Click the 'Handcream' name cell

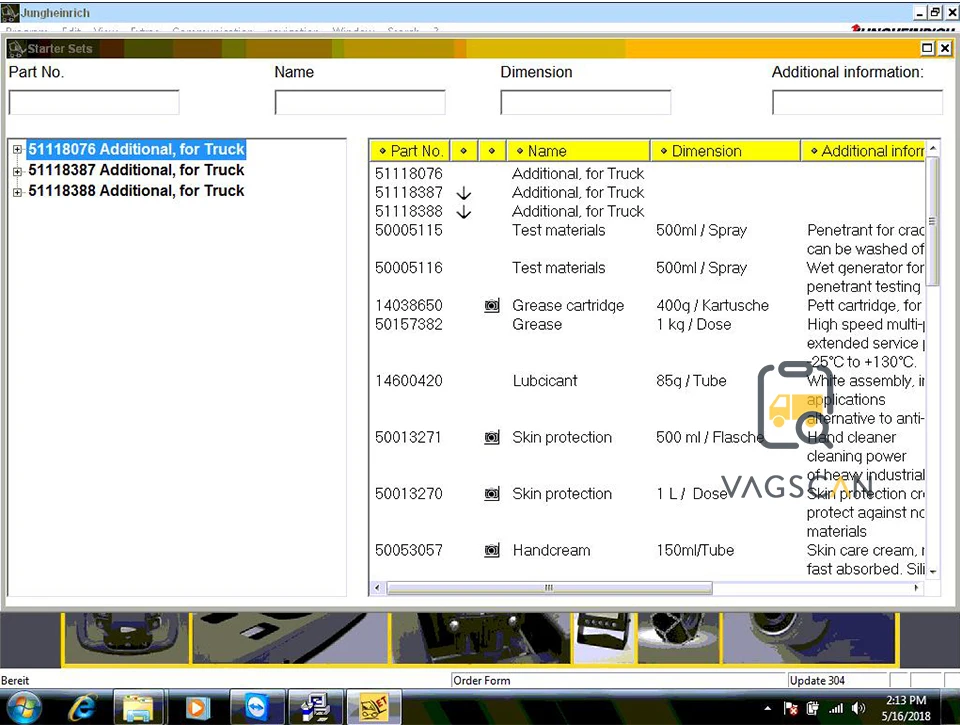pos(551,550)
